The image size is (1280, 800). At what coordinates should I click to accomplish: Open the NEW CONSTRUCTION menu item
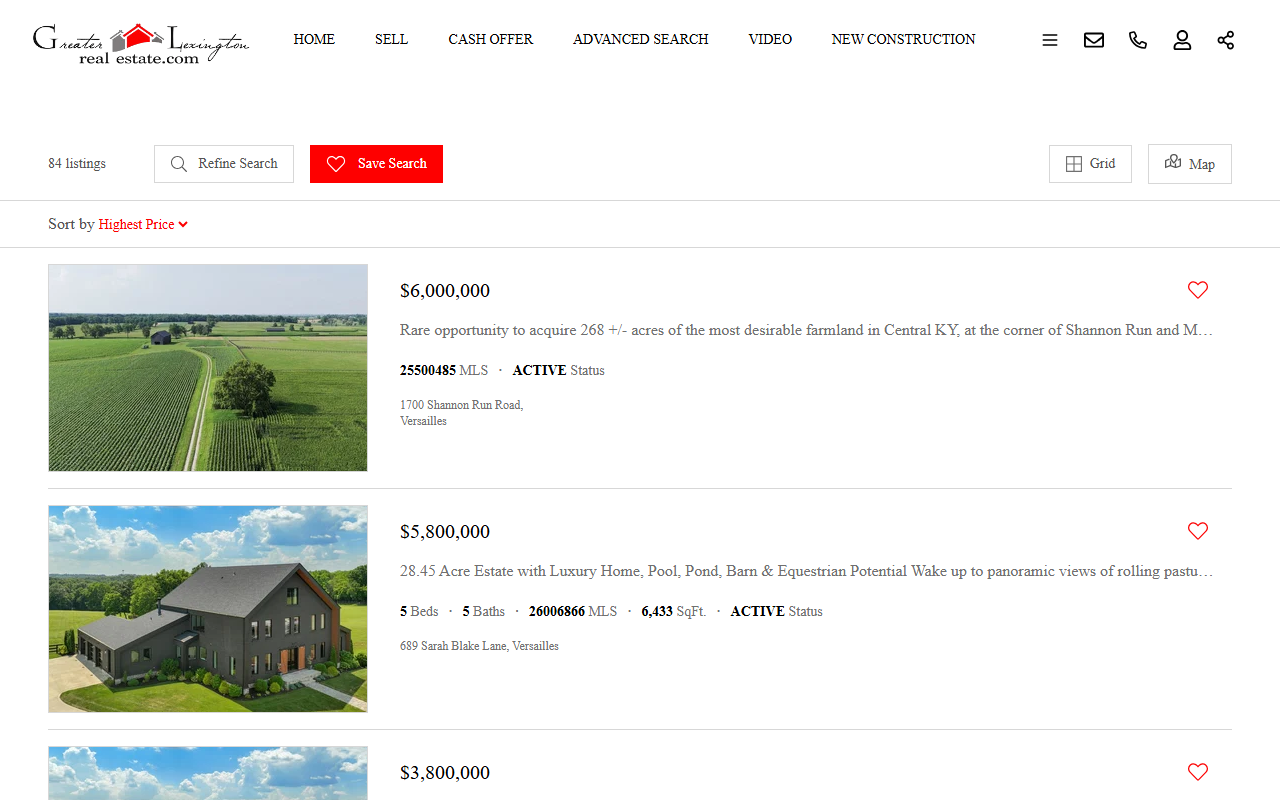click(x=904, y=39)
